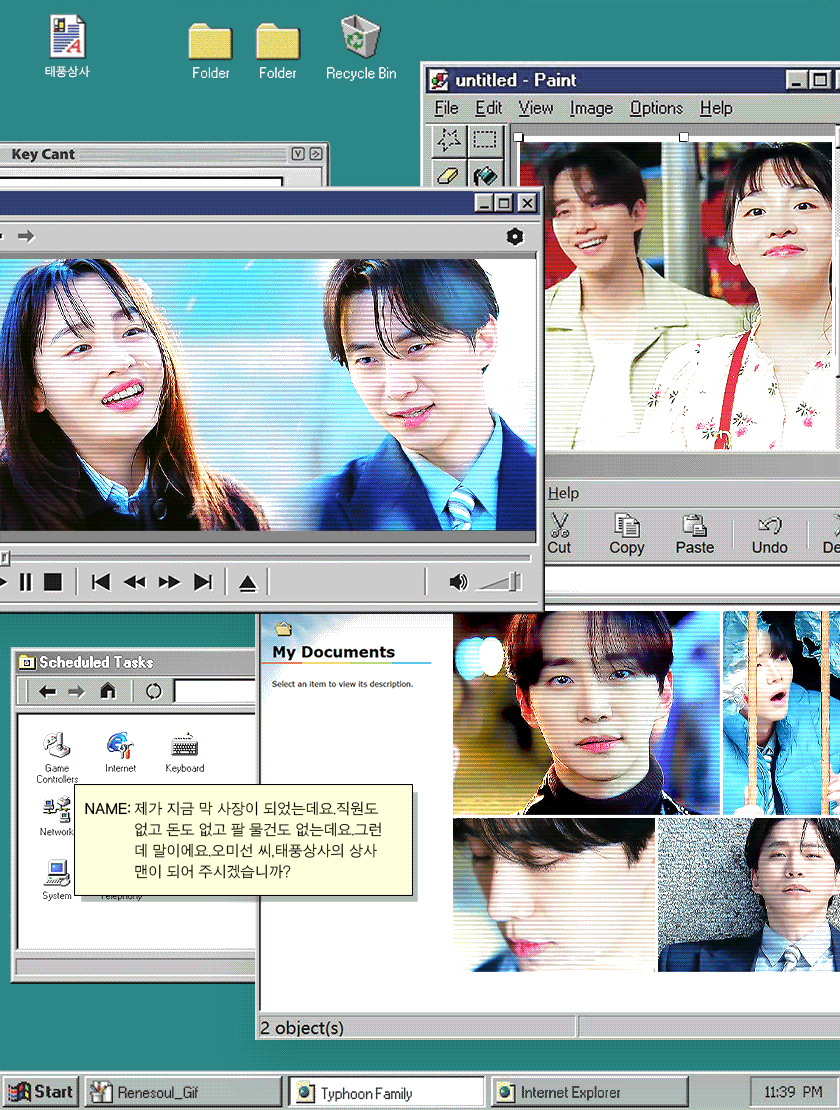Open the Image menu in Paint
Screen dimensions: 840x1110
coord(591,108)
